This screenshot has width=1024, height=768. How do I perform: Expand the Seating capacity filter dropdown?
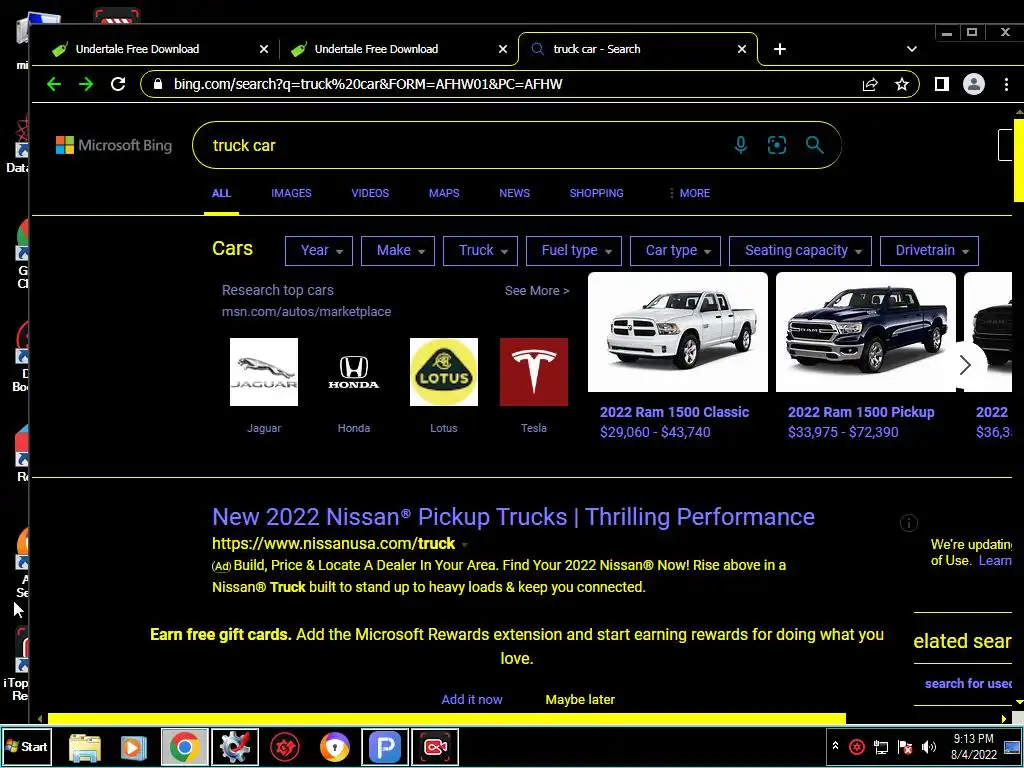click(800, 251)
